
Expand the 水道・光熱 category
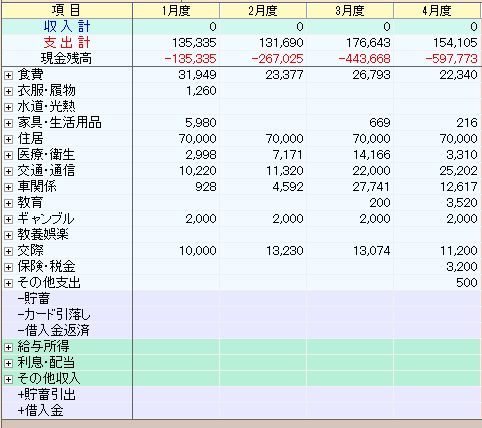(x=8, y=107)
